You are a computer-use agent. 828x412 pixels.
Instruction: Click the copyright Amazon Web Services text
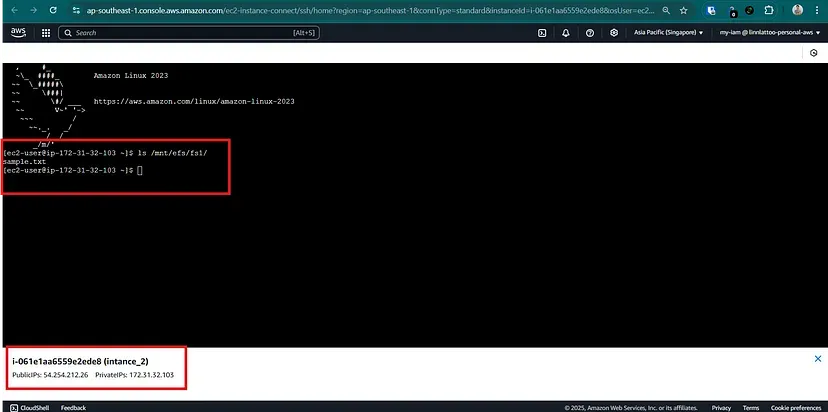click(631, 408)
